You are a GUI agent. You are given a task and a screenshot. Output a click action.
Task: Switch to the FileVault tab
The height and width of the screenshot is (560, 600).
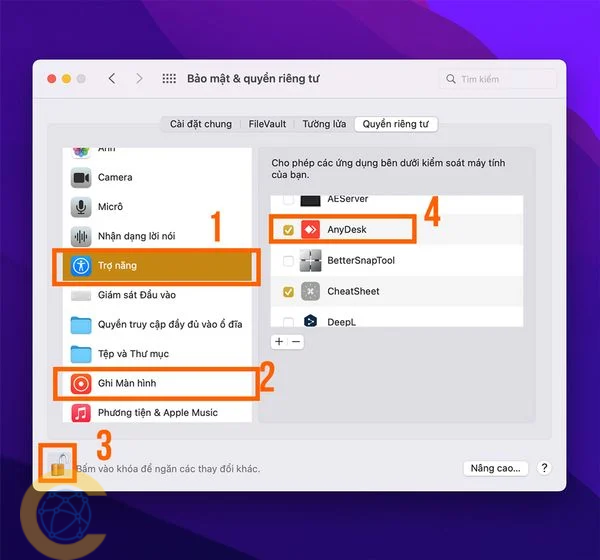point(267,124)
